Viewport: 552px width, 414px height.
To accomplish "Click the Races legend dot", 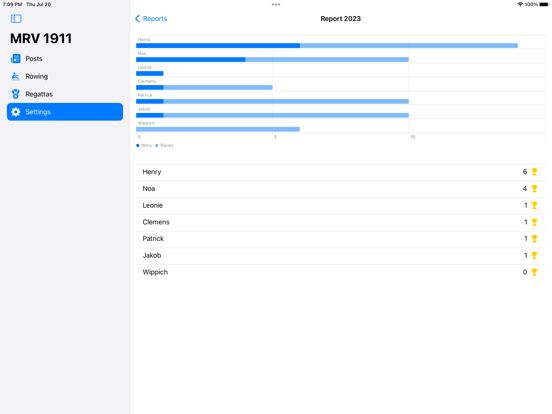I will pos(157,145).
